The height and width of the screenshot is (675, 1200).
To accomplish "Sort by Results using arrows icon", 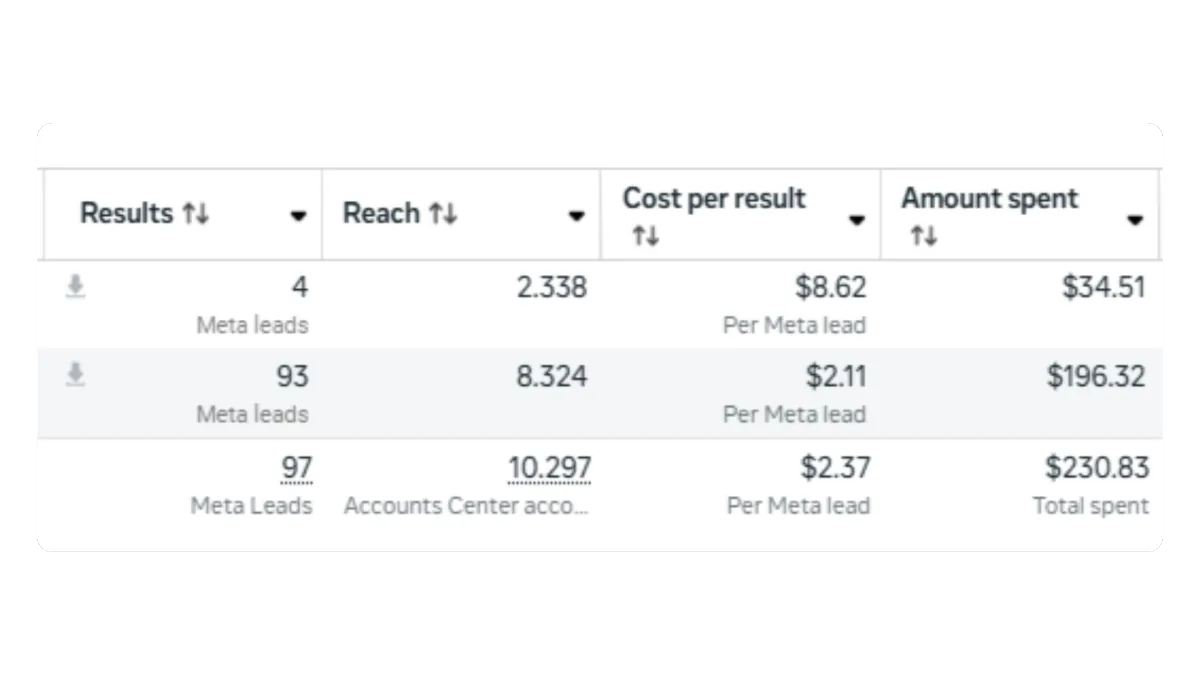I will (195, 214).
